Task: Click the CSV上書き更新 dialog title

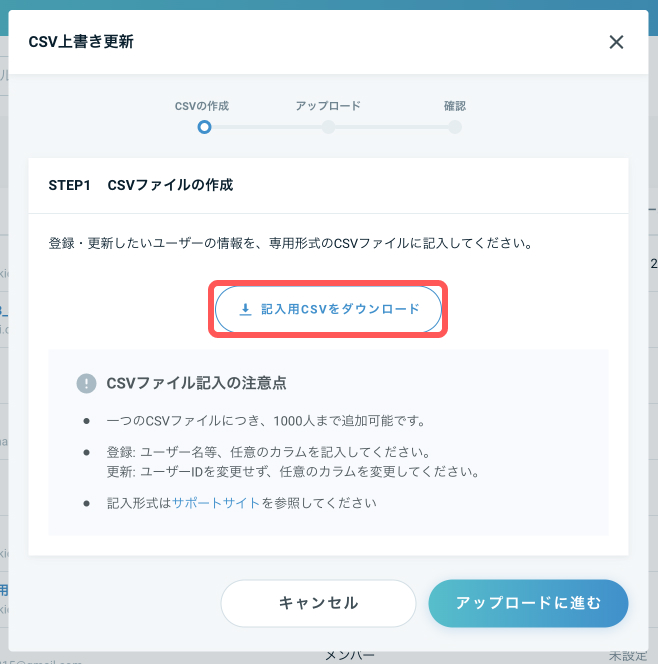Action: click(81, 42)
